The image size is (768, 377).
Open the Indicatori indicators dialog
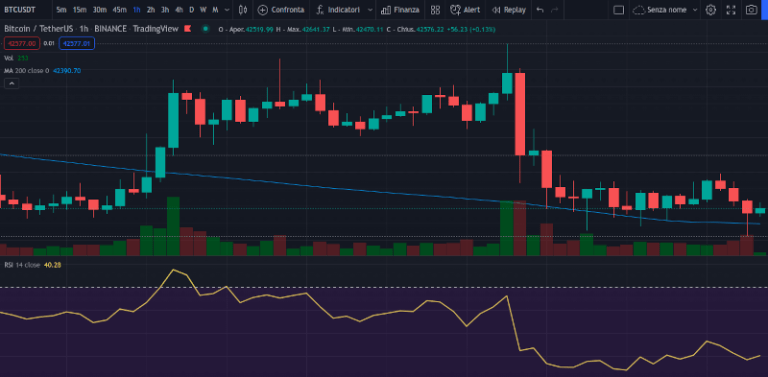pos(338,10)
